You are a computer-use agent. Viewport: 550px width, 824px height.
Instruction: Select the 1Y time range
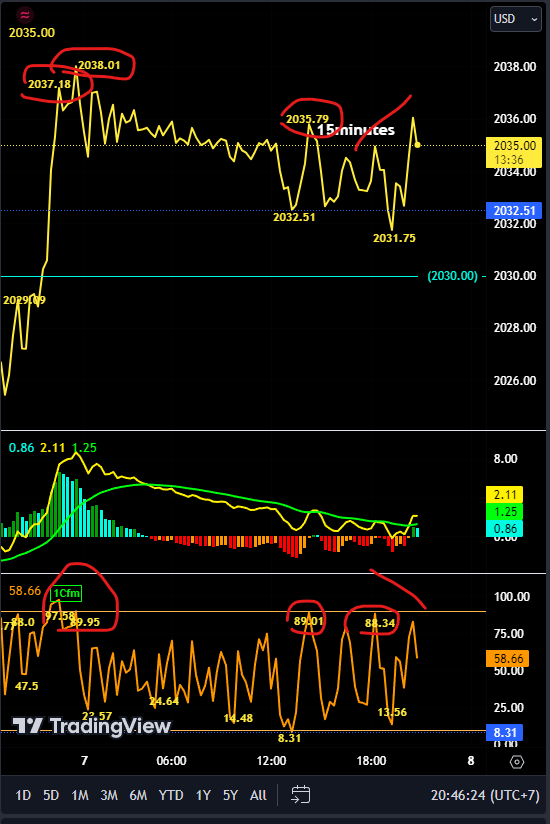[x=203, y=795]
